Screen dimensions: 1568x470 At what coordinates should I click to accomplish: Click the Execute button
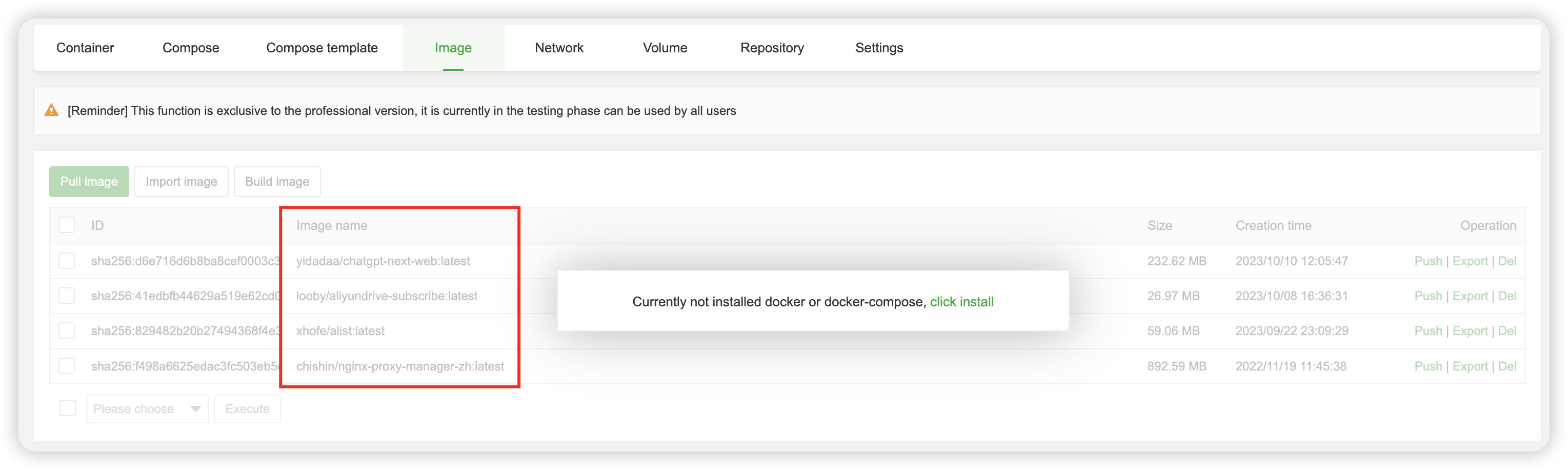coord(247,408)
